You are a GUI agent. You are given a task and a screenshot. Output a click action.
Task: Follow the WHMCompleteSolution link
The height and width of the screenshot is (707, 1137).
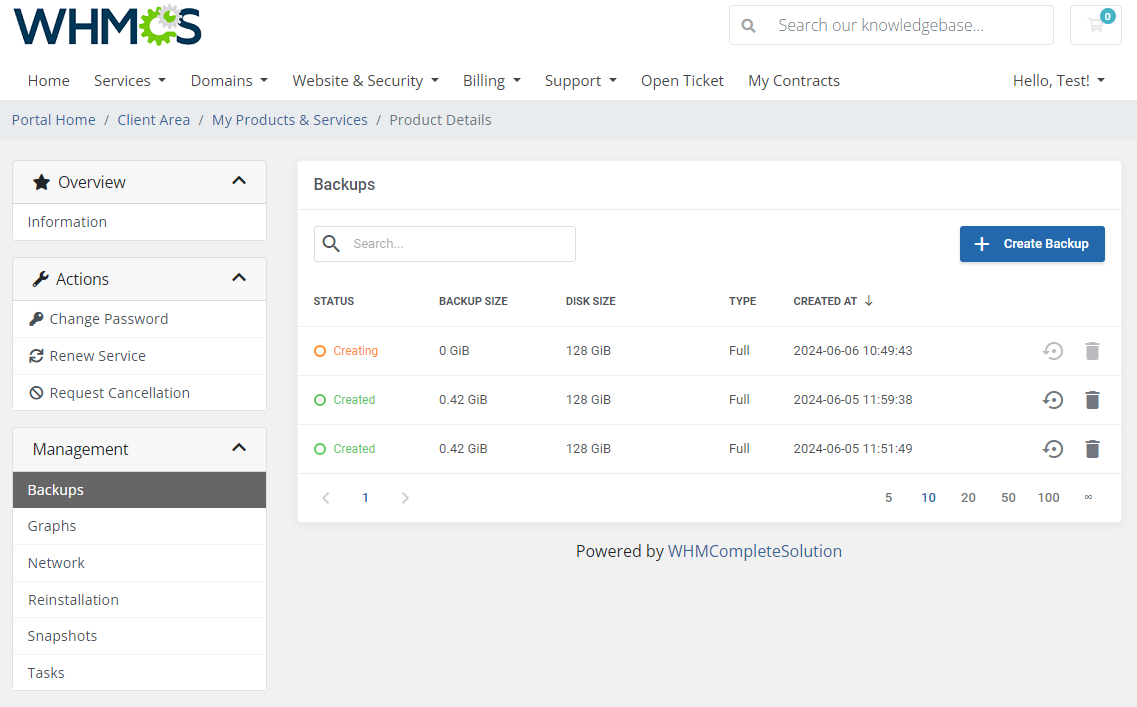point(755,550)
